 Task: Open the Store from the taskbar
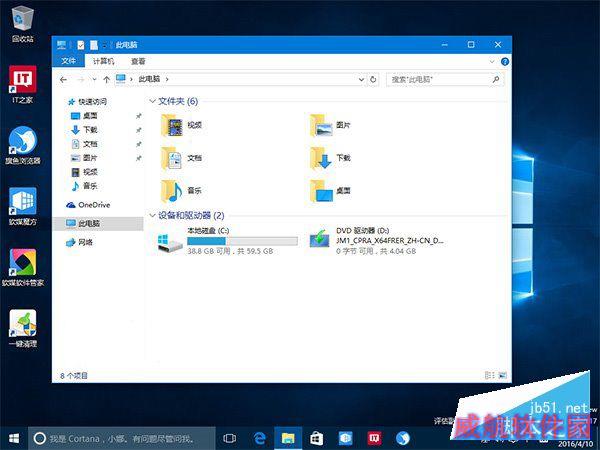pos(316,438)
